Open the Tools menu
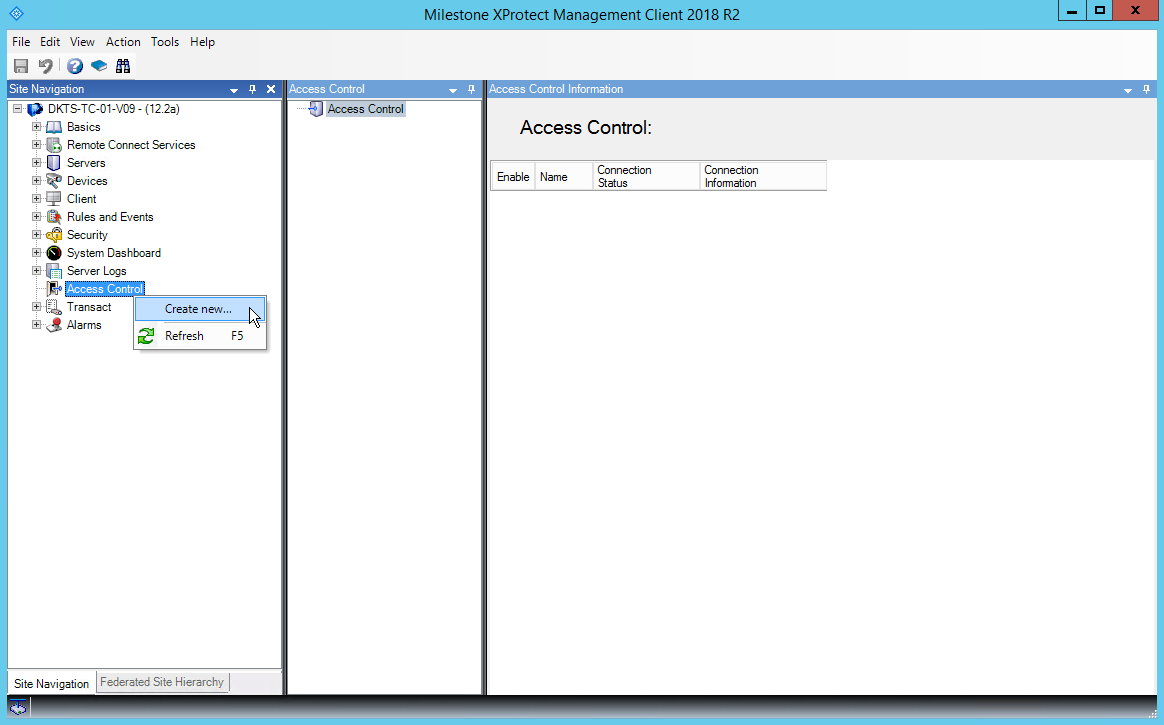 click(165, 42)
